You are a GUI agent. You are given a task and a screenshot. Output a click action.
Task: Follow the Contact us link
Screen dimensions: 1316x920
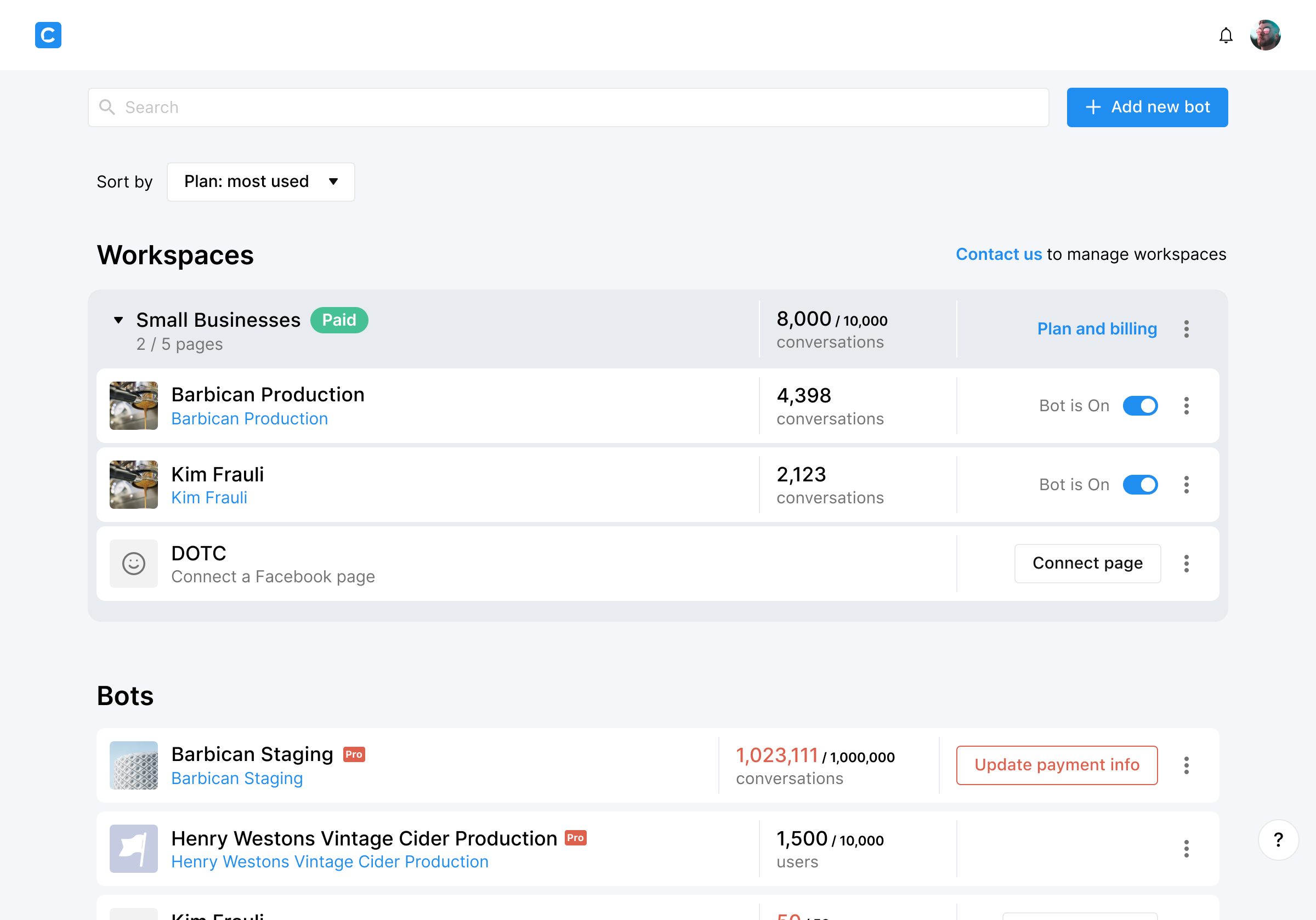coord(999,254)
